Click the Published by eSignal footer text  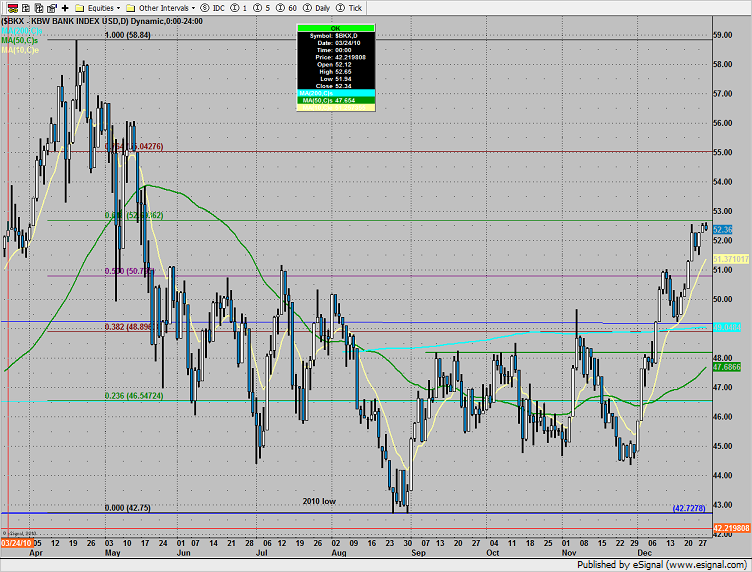[661, 565]
